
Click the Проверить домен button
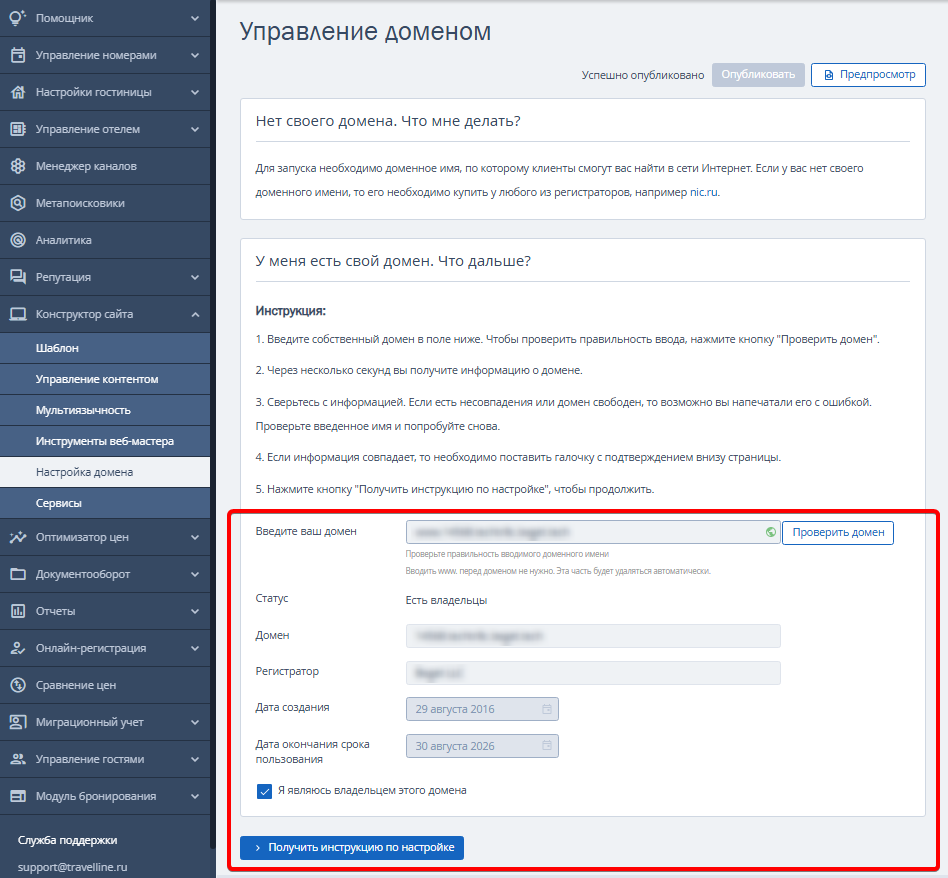[837, 532]
